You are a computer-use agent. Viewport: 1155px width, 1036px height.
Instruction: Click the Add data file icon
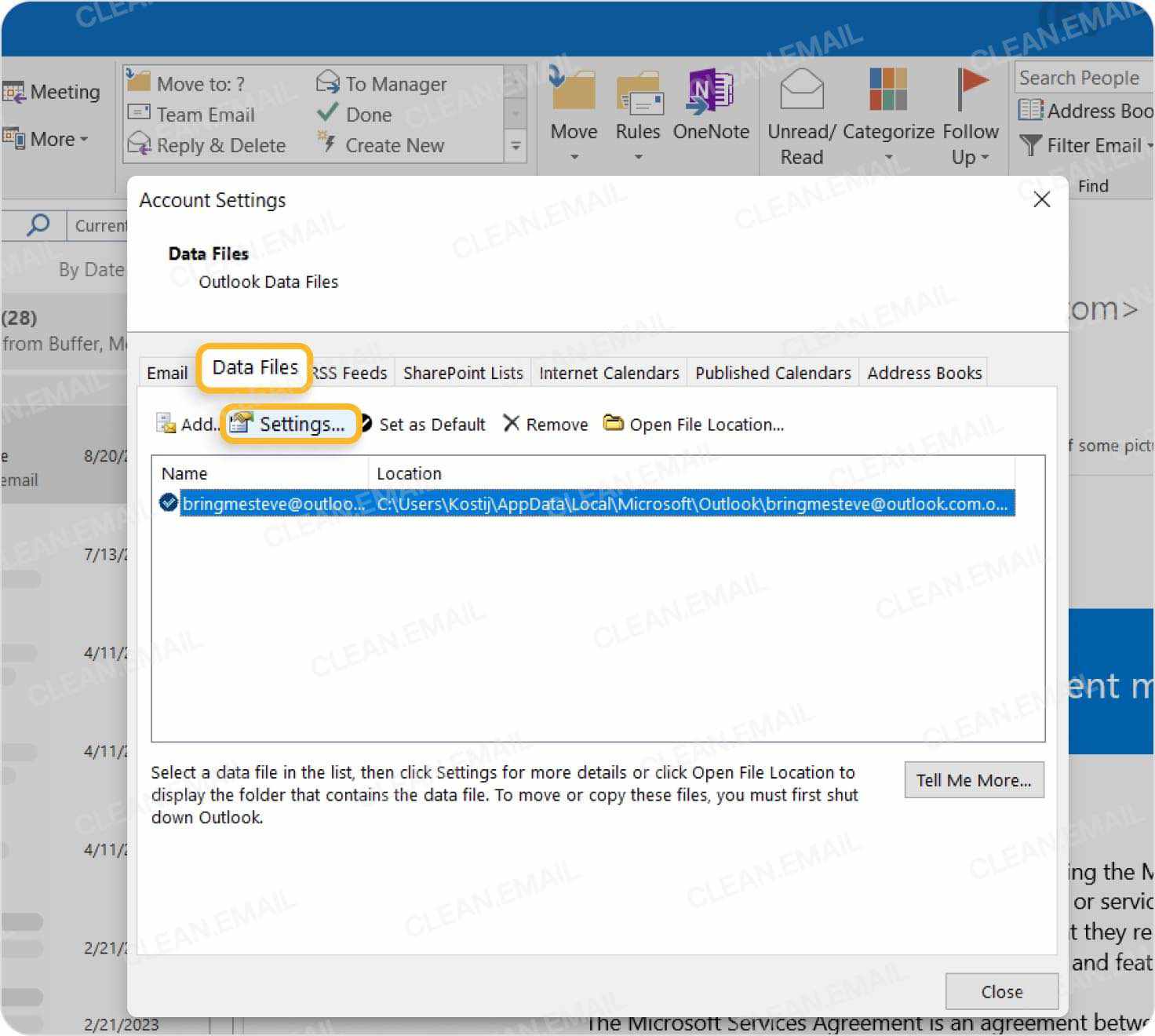(166, 424)
